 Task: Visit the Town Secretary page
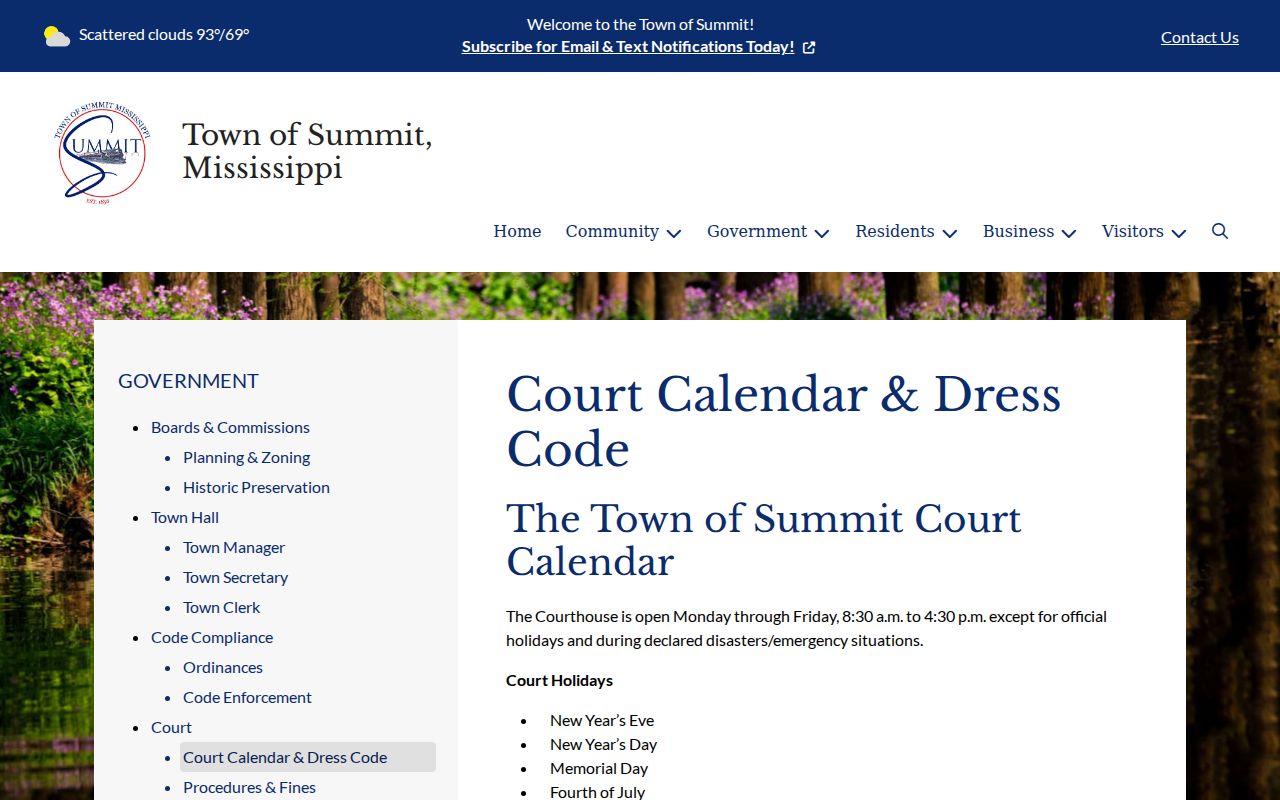pos(235,577)
